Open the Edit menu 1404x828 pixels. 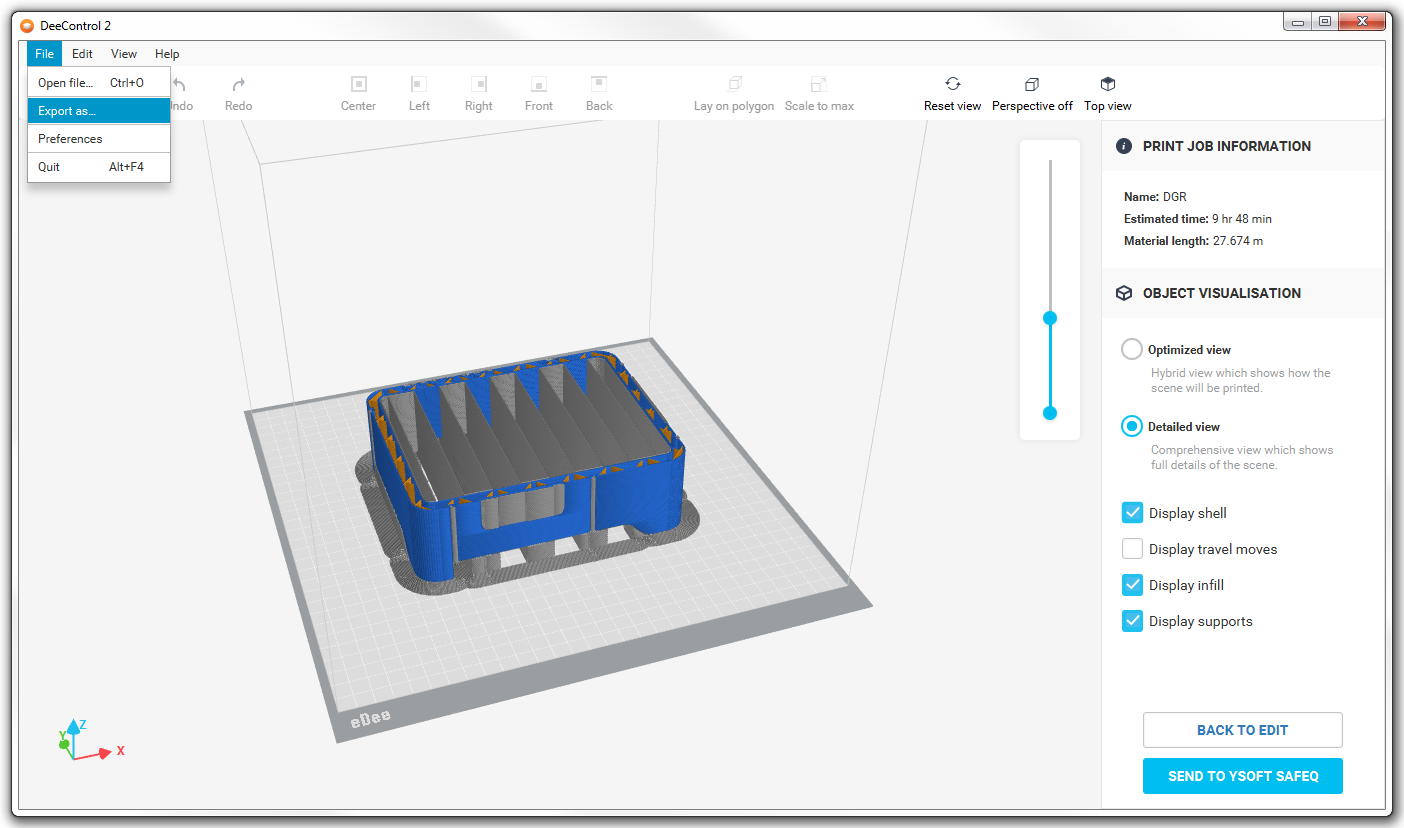coord(82,54)
